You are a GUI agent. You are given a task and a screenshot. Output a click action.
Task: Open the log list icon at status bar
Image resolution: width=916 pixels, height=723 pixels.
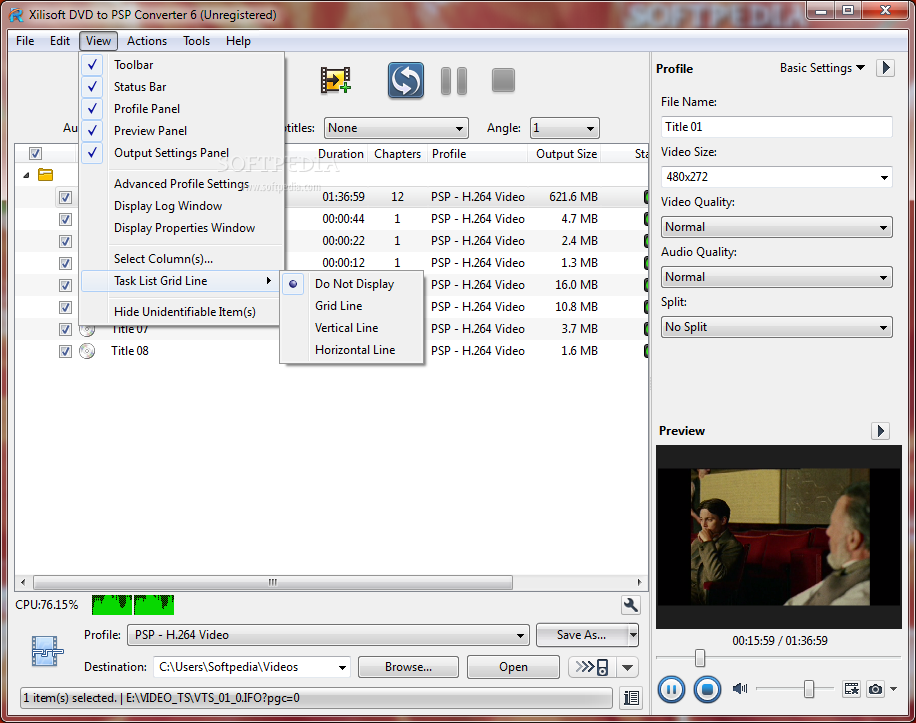pyautogui.click(x=631, y=698)
